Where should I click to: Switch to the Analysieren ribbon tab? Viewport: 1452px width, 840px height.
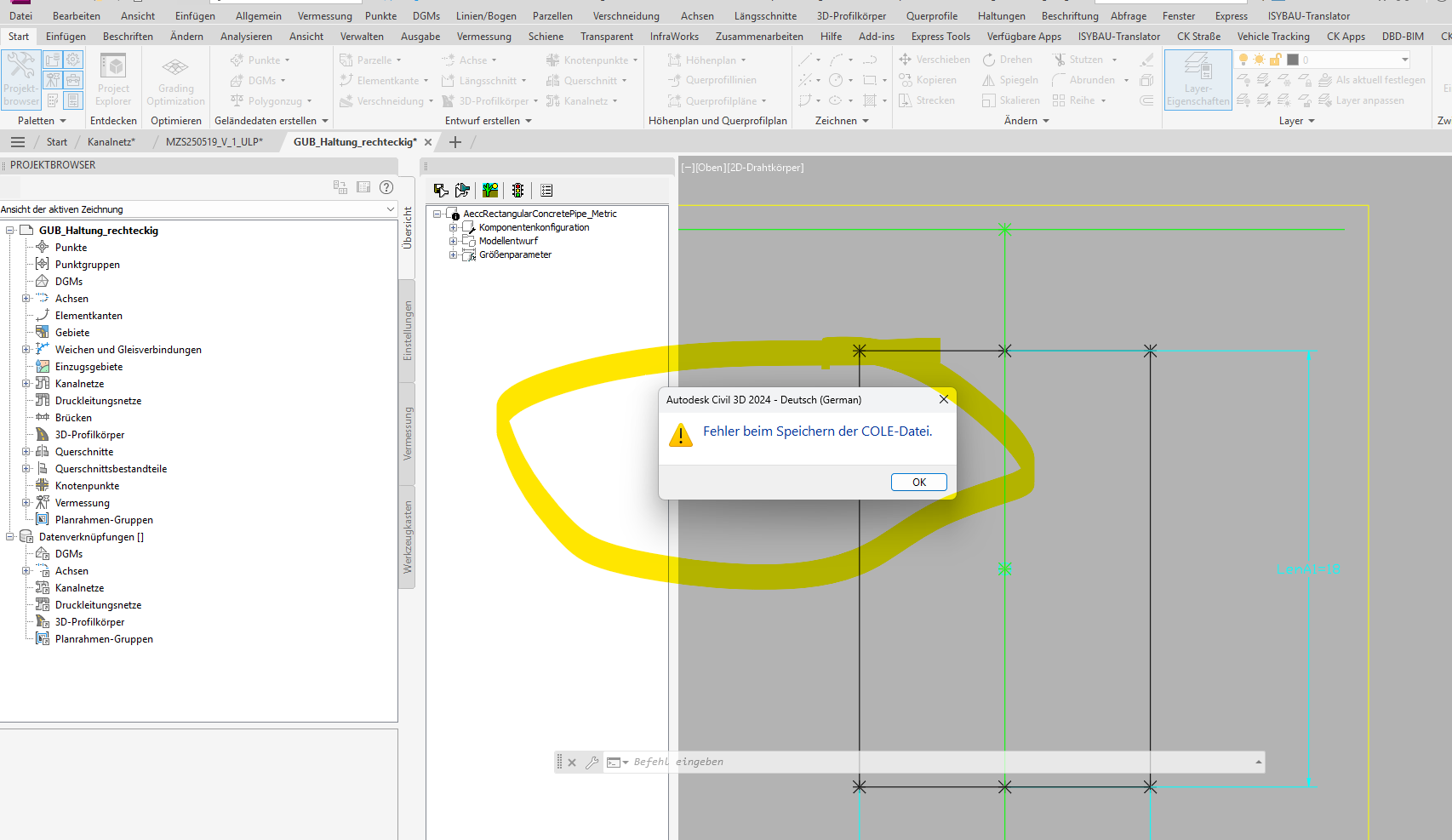point(246,37)
